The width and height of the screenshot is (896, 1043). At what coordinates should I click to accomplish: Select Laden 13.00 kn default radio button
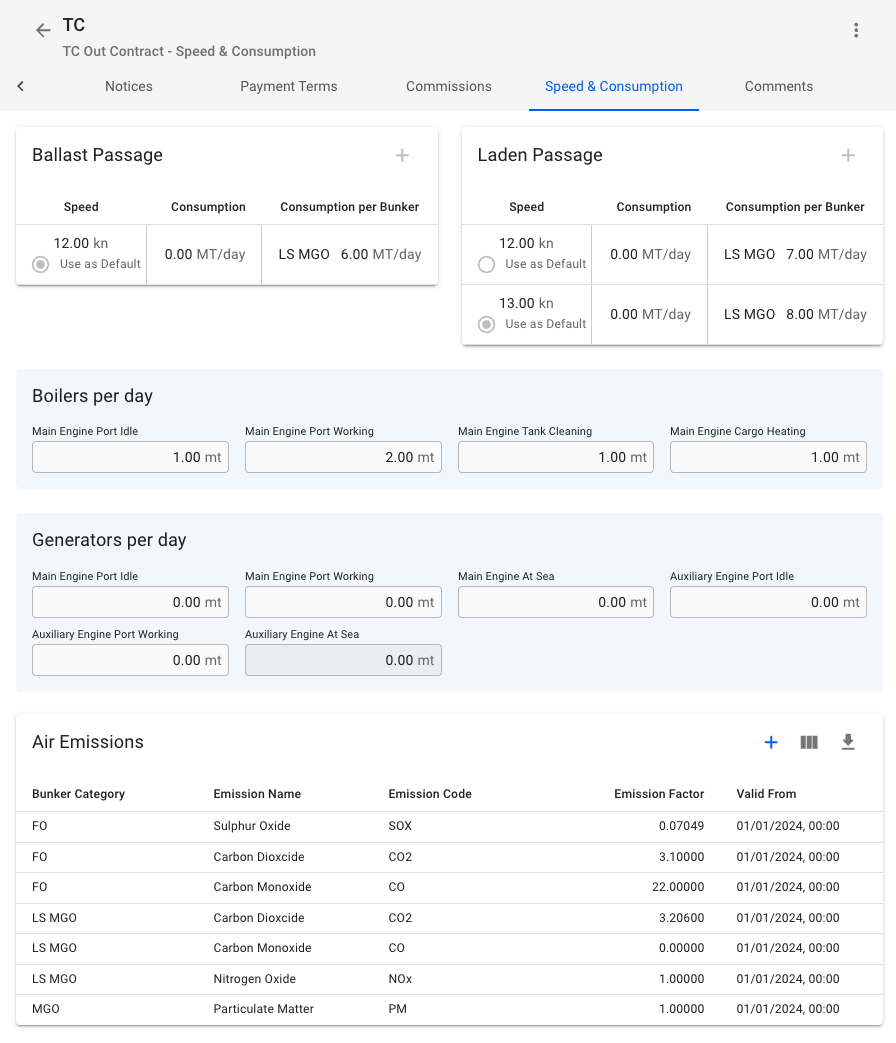pyautogui.click(x=487, y=324)
